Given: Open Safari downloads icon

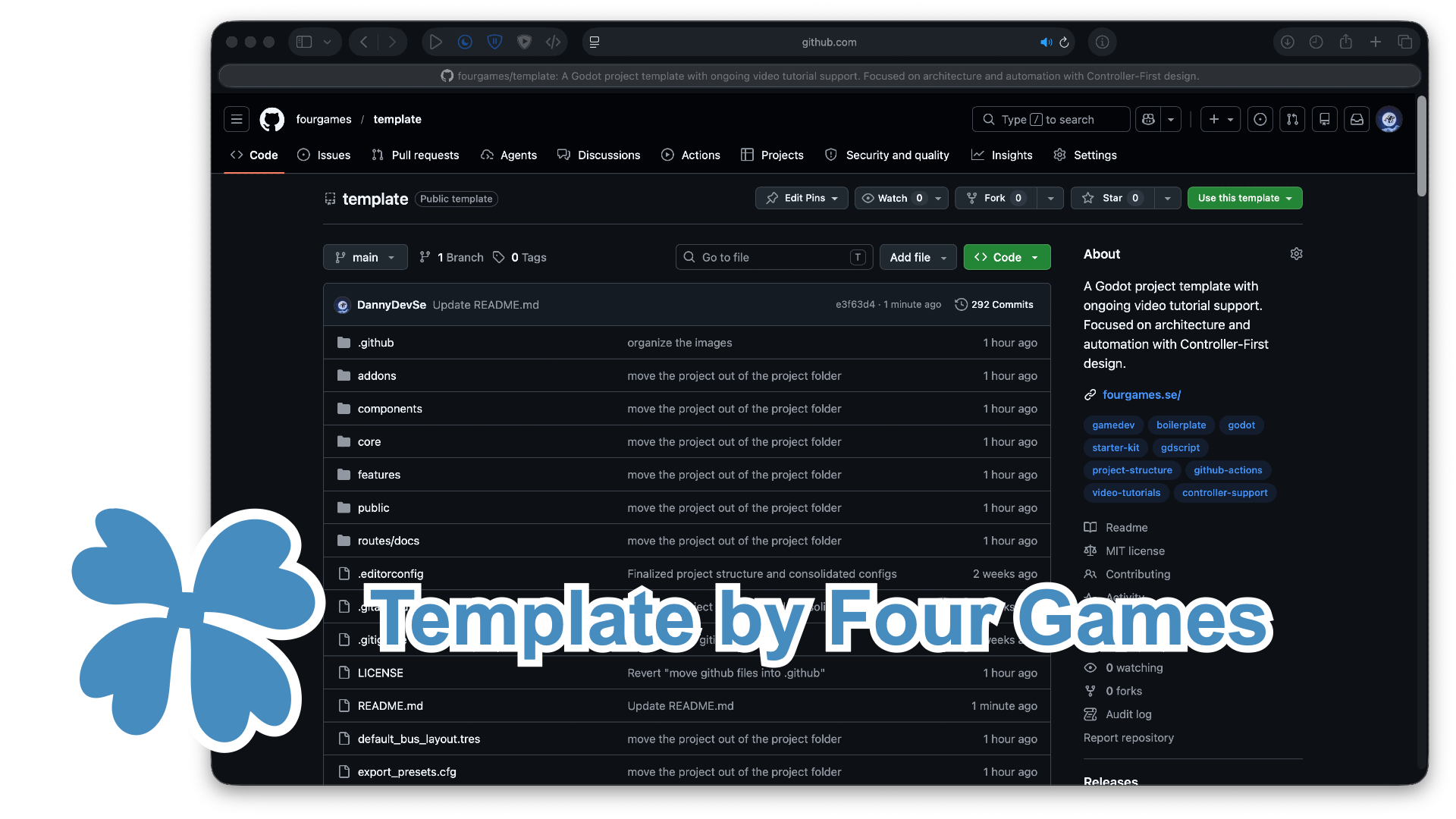Looking at the screenshot, I should tap(1288, 42).
